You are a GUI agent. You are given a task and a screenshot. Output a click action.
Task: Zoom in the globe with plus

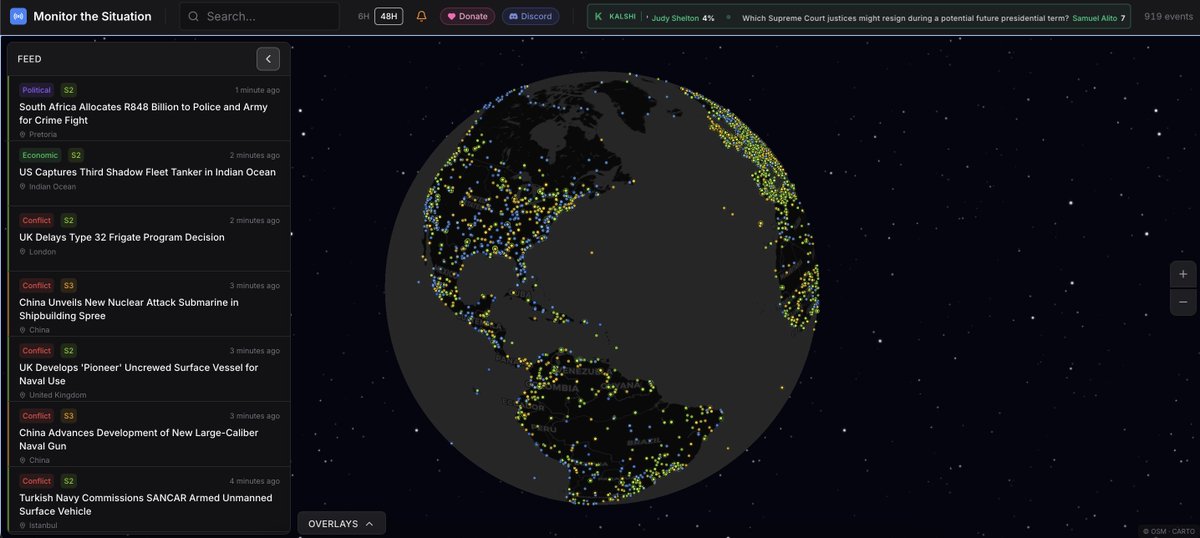click(1183, 274)
